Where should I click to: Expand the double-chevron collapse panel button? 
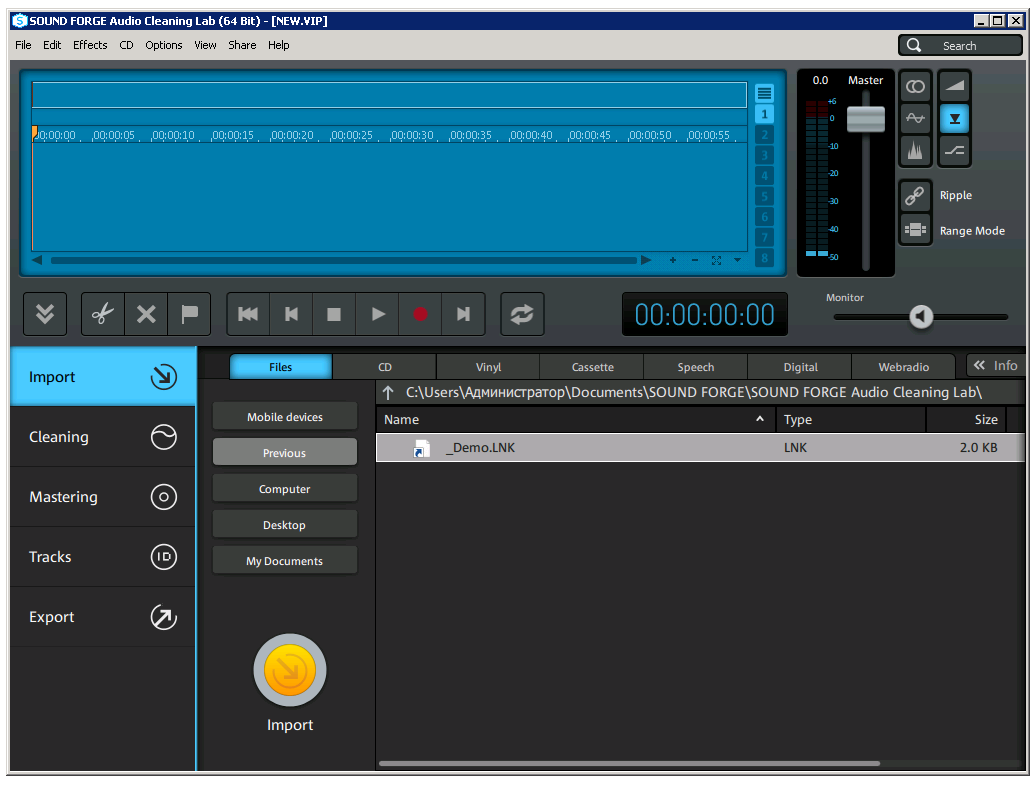pos(45,314)
